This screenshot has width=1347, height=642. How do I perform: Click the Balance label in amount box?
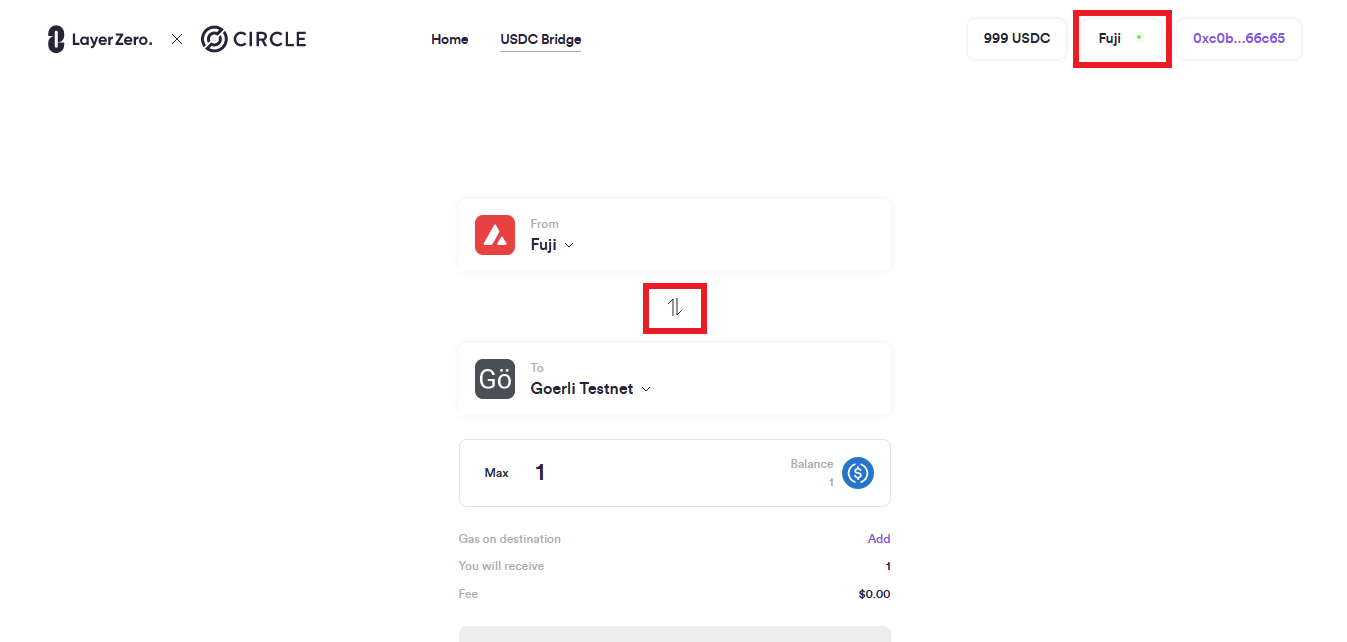click(x=811, y=464)
